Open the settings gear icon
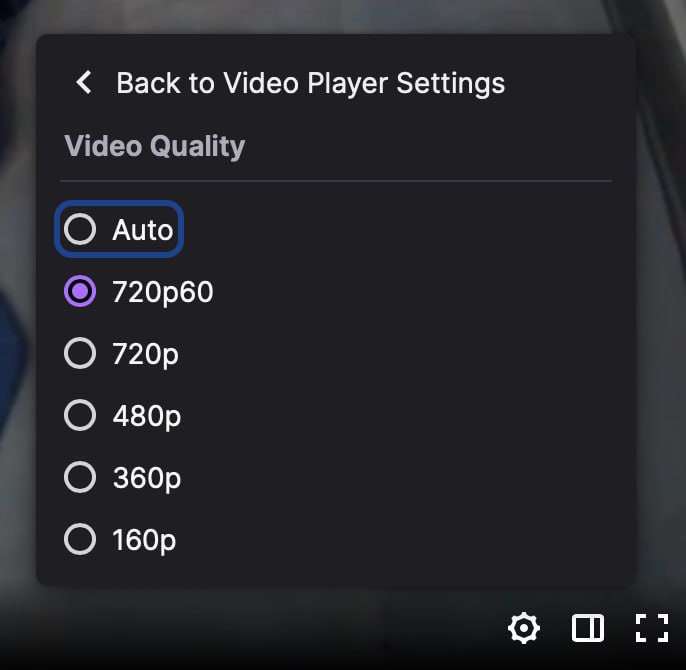Viewport: 686px width, 670px height. (524, 628)
